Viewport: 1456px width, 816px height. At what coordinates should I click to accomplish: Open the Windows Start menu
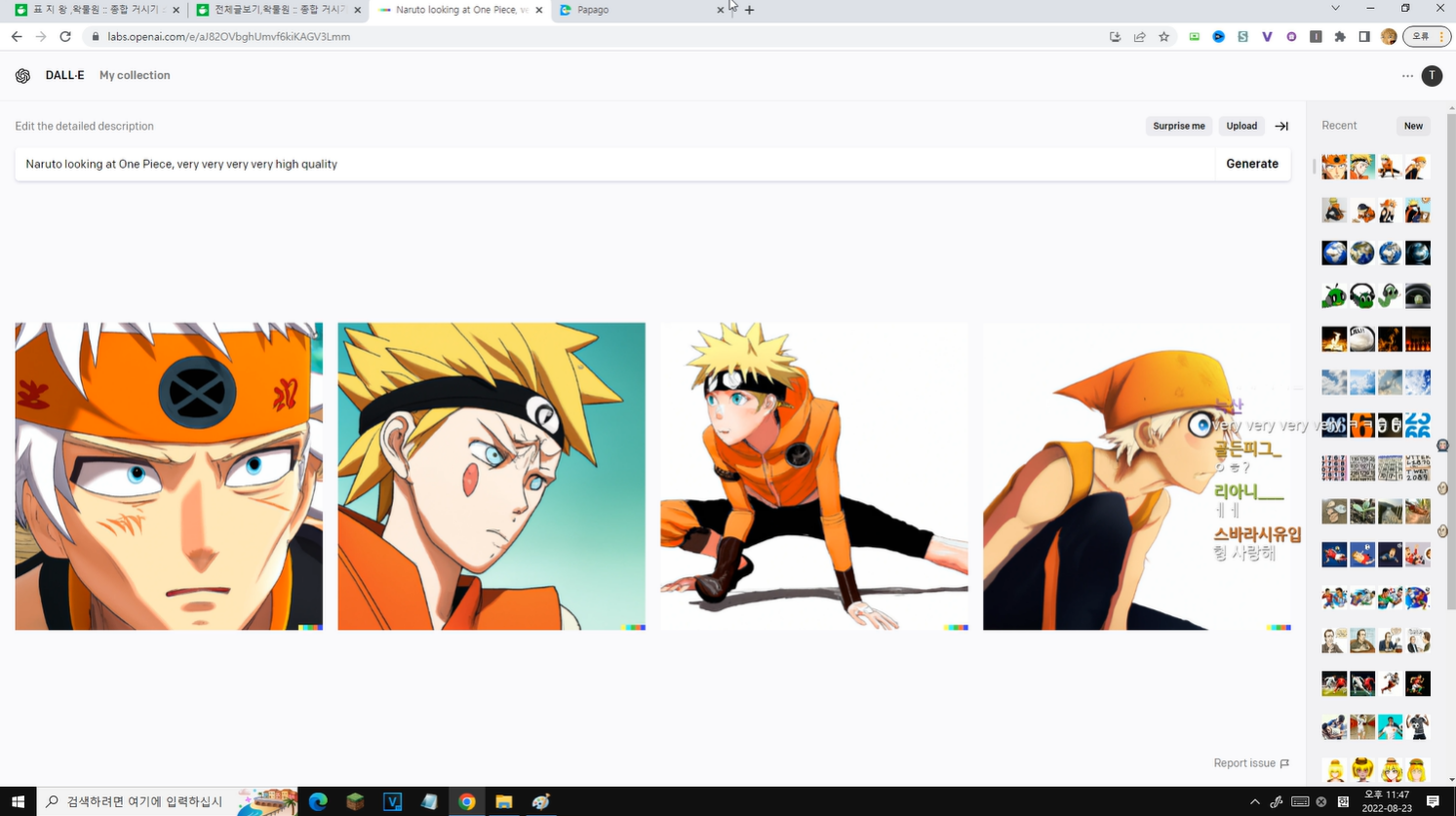pyautogui.click(x=18, y=801)
